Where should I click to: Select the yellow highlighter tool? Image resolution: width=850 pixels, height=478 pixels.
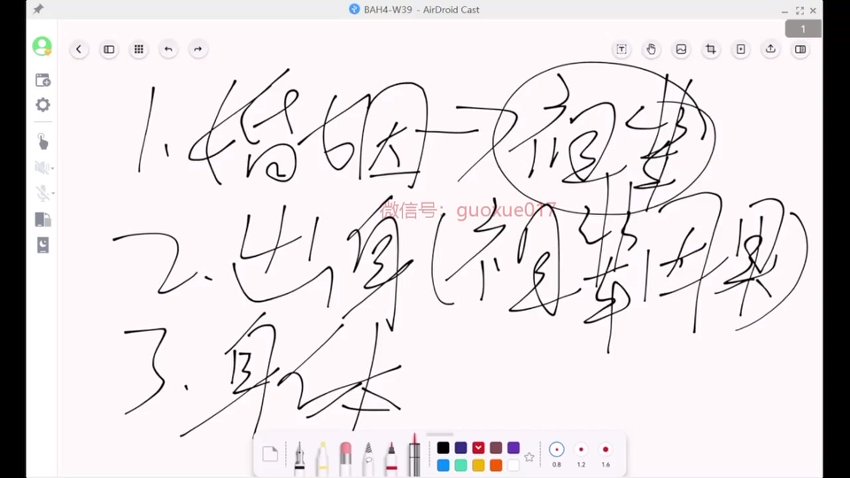tap(323, 458)
